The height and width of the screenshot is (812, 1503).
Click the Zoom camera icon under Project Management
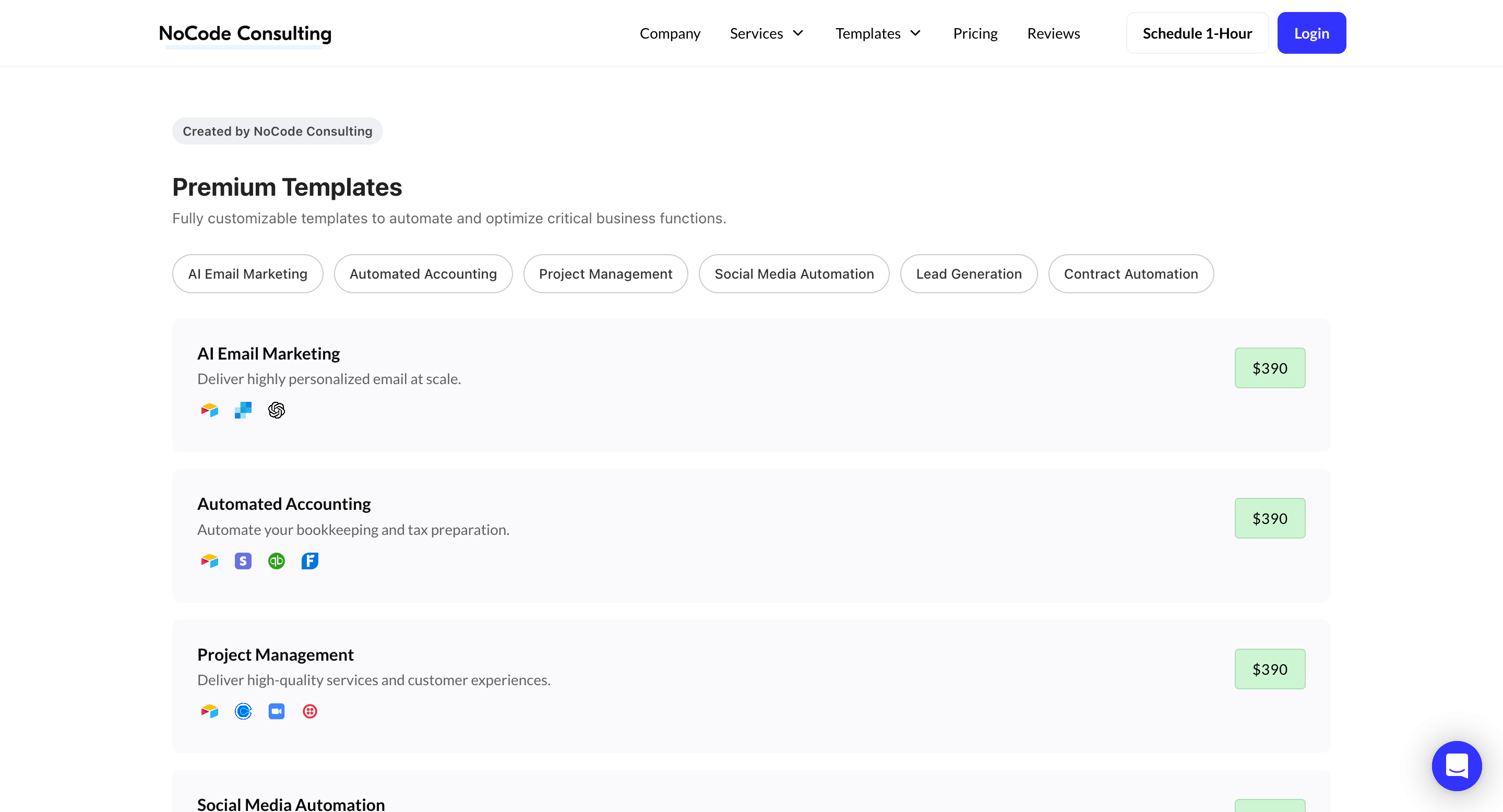276,711
